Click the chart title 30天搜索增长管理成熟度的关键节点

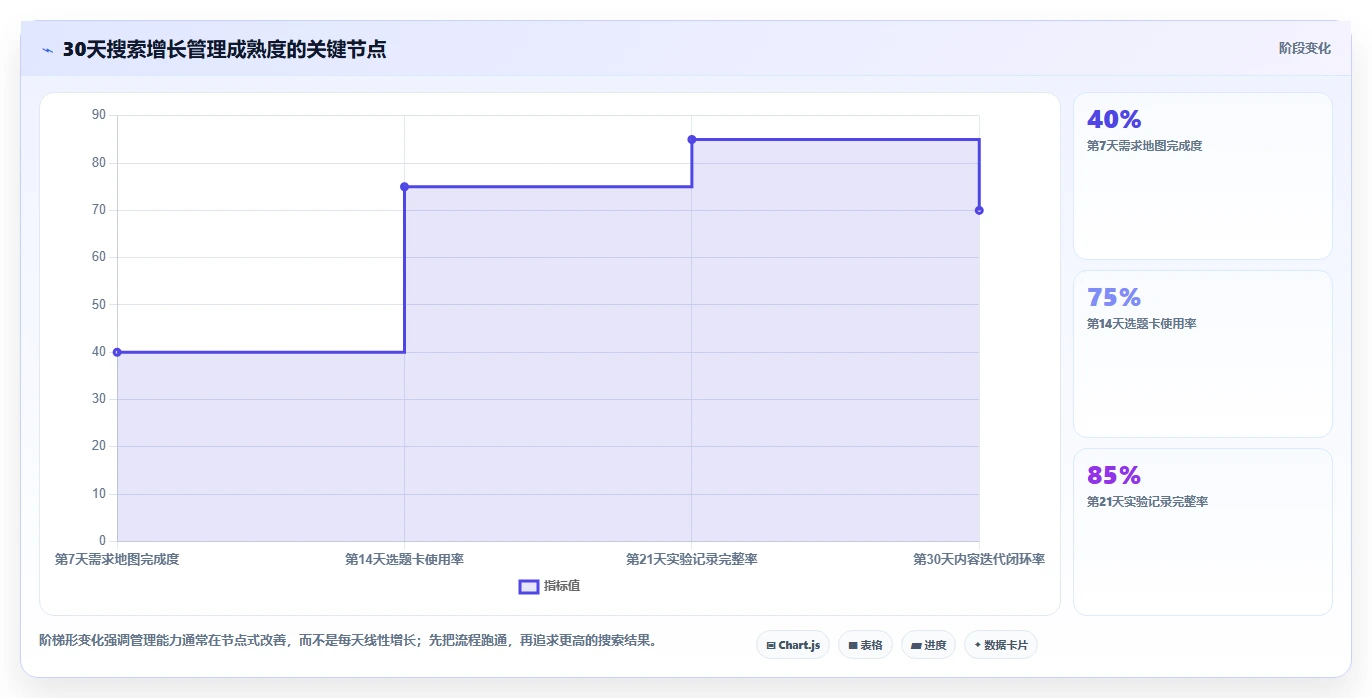click(224, 50)
